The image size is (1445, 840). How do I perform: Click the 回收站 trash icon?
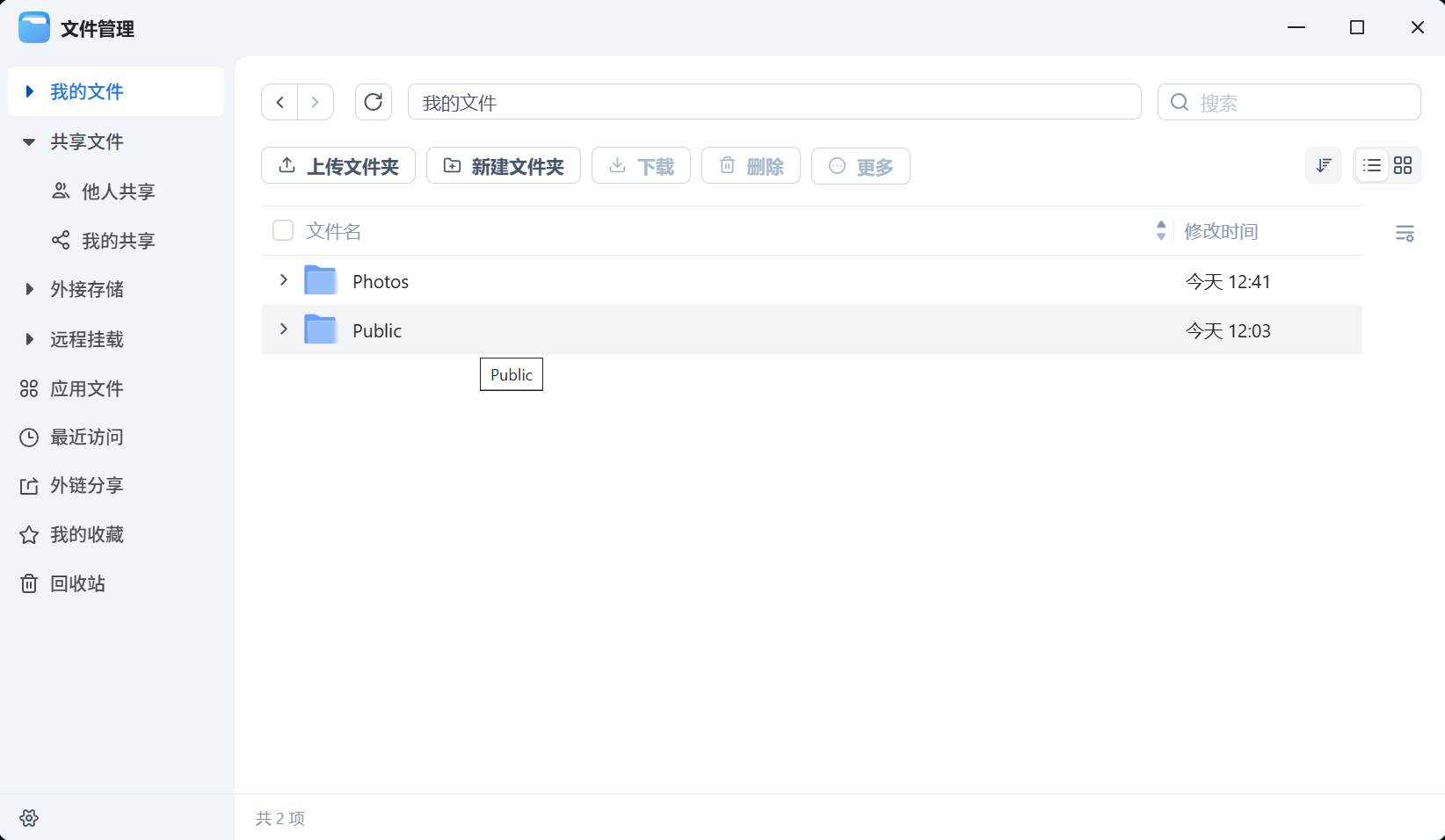pyautogui.click(x=29, y=583)
